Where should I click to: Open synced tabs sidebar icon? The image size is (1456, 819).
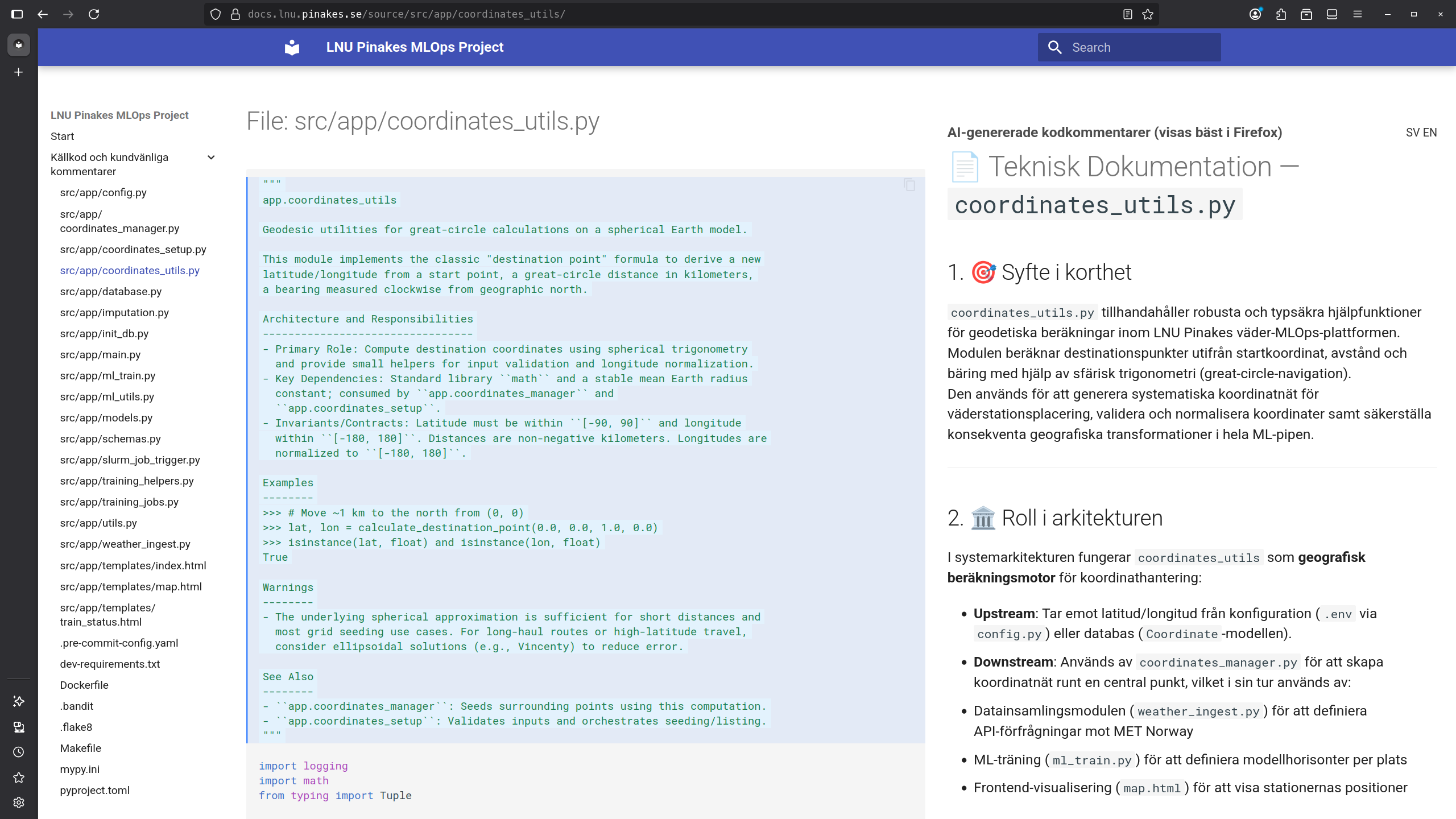coord(19,727)
